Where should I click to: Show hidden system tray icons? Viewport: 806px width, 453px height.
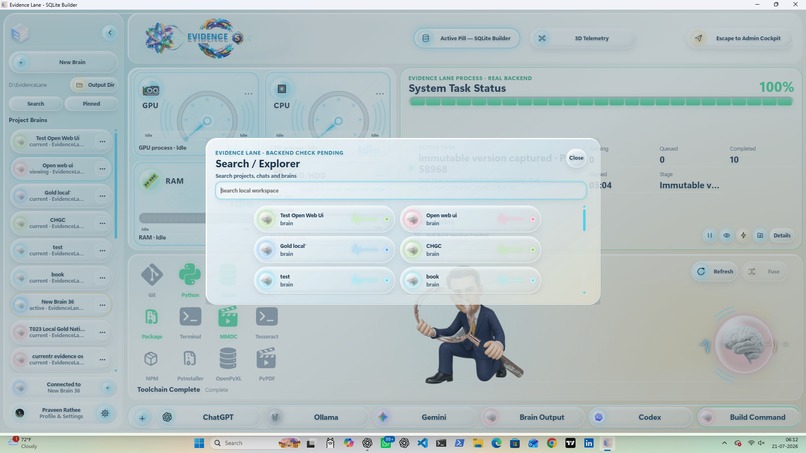coord(724,443)
